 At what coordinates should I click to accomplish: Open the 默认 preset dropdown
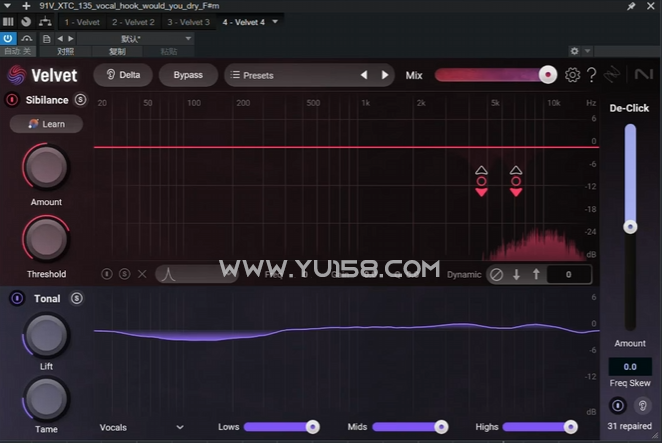[x=135, y=39]
